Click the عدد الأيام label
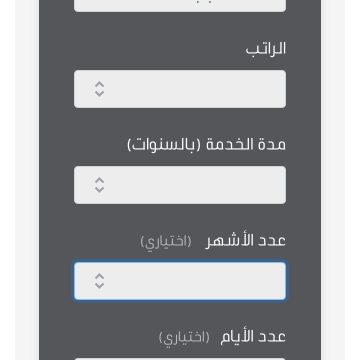 [x=253, y=337]
